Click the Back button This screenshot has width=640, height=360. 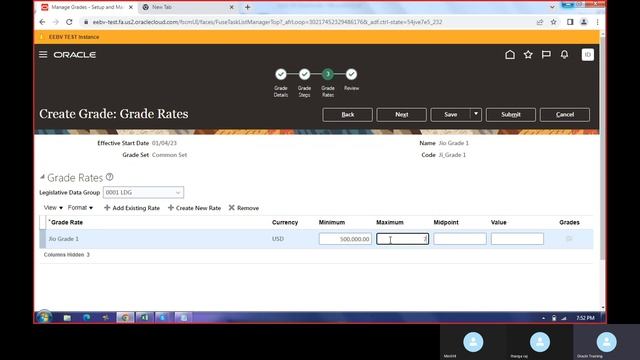click(347, 115)
